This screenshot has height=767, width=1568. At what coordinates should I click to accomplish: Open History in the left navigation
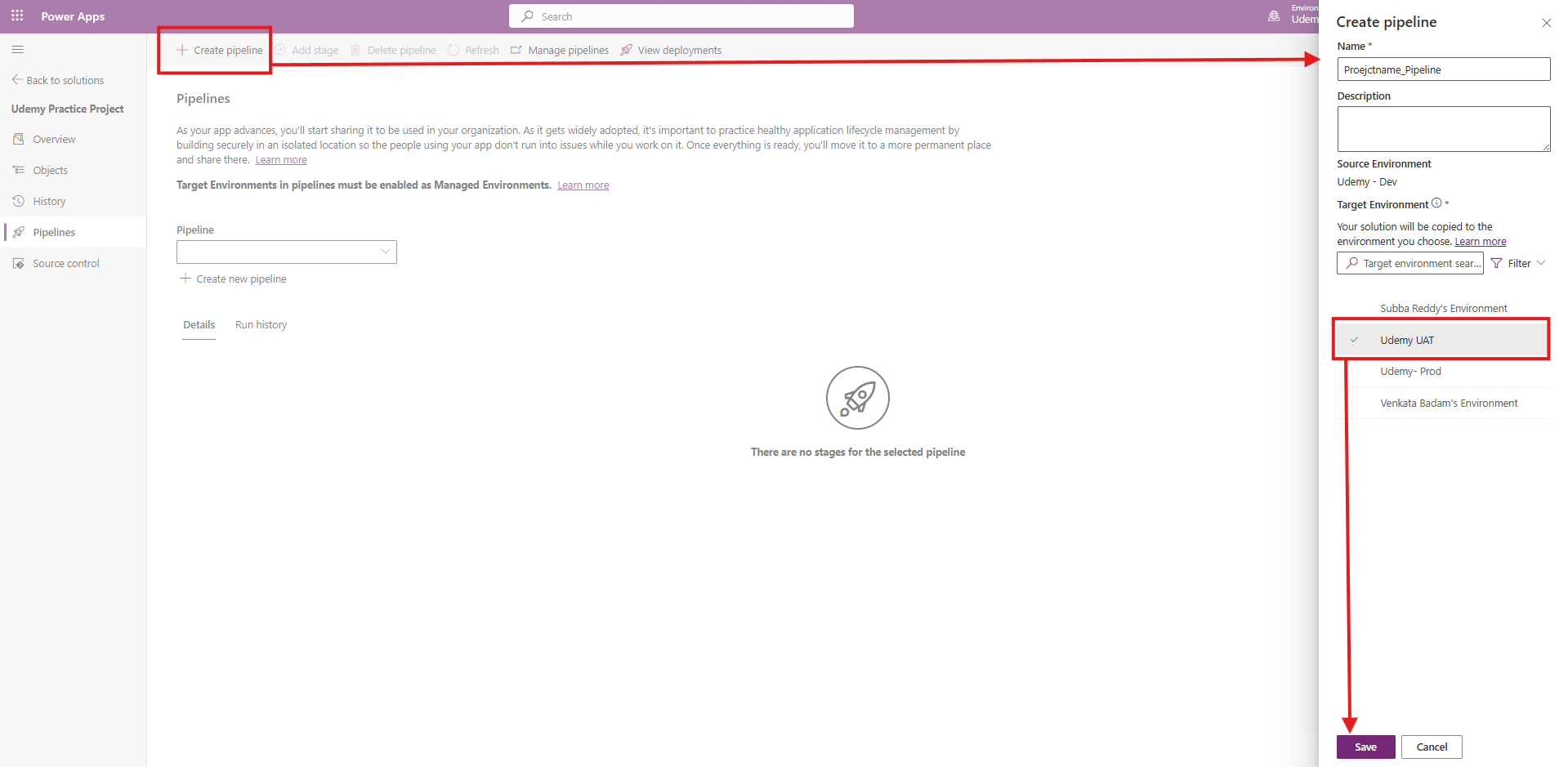pos(74,201)
